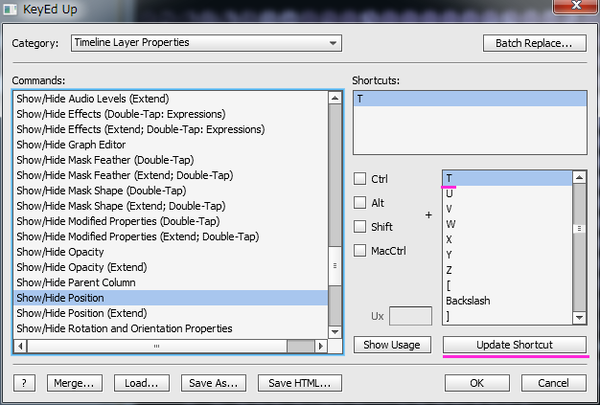Viewport: 600px width, 405px height.
Task: Select Show/Hide Mask Shape (Double-Tap)
Action: pyautogui.click(x=171, y=191)
